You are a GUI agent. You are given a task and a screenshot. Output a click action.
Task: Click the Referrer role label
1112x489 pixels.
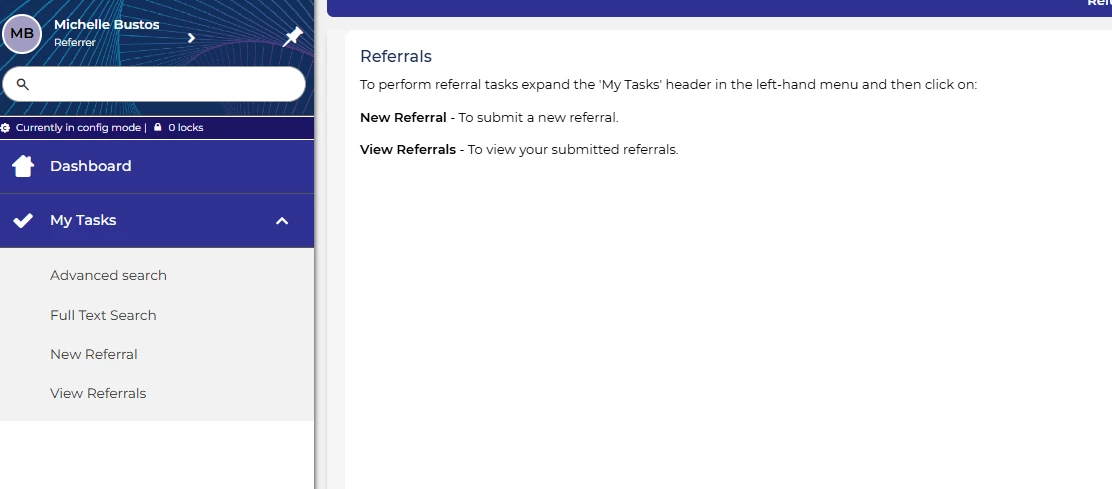74,43
